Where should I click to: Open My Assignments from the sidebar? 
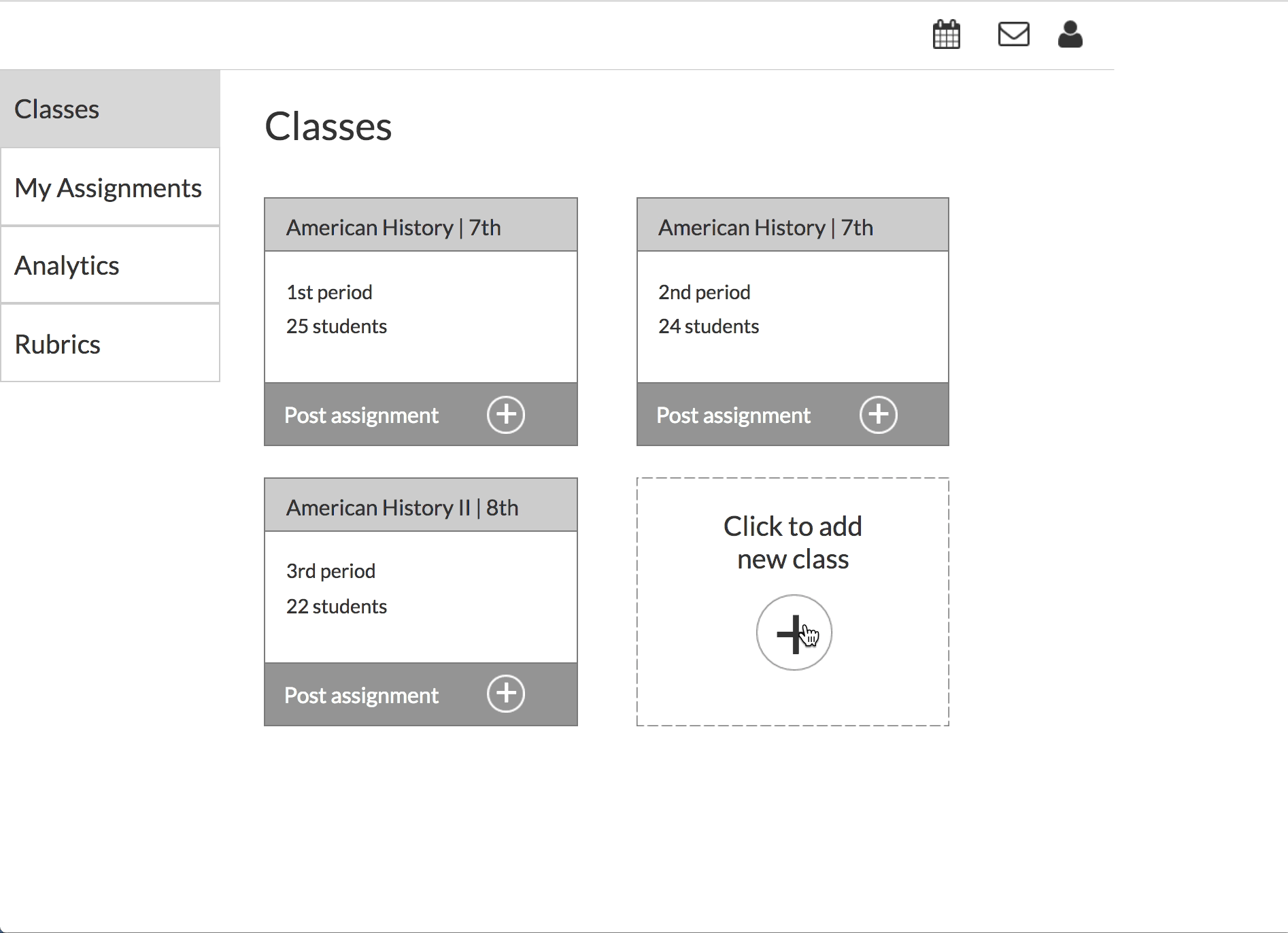point(108,188)
